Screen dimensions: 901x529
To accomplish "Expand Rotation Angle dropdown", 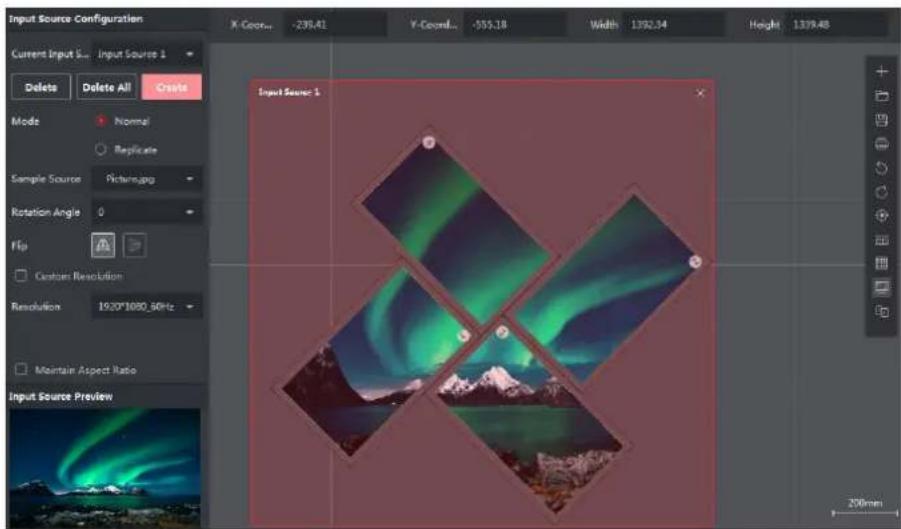I will (x=147, y=212).
